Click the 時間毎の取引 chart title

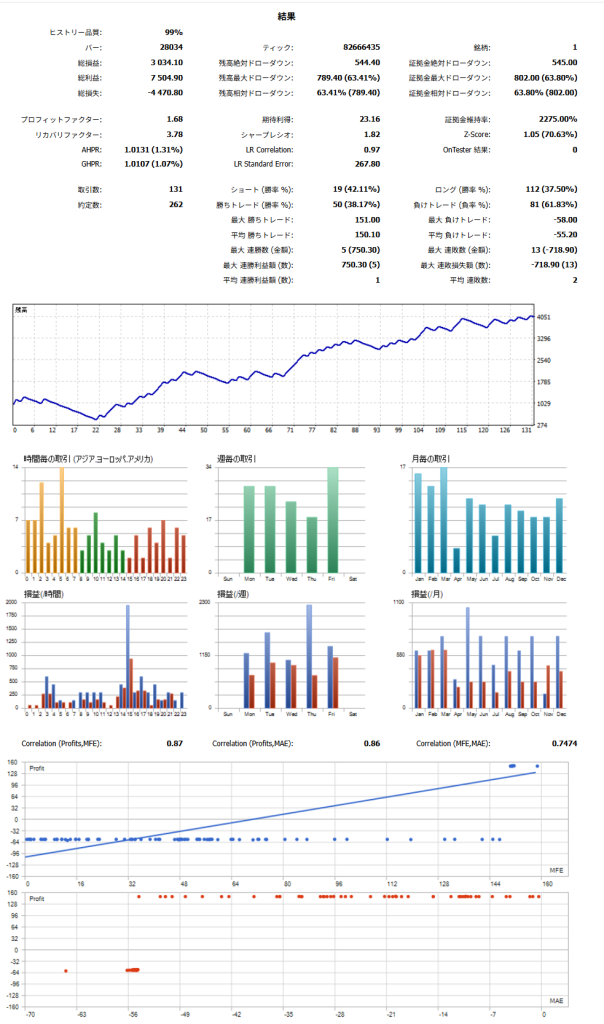(89, 459)
